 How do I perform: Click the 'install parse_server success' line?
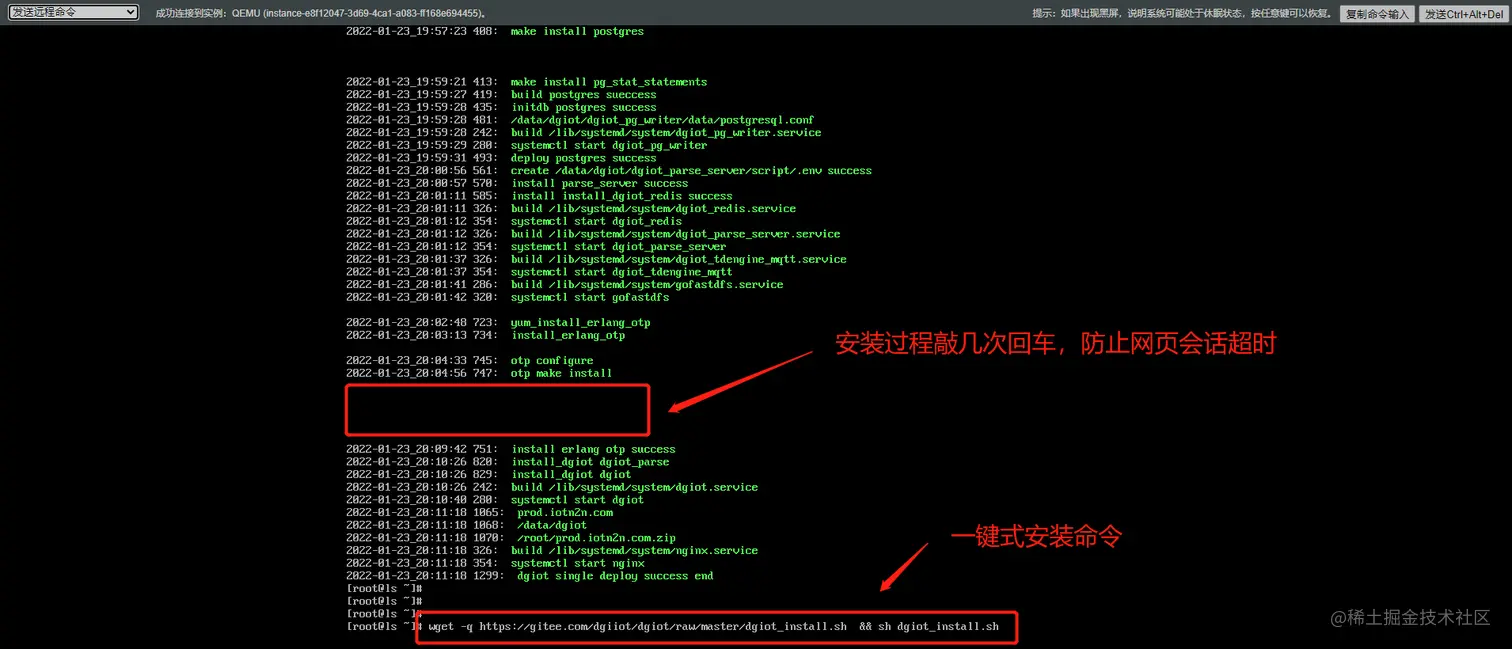(x=517, y=184)
